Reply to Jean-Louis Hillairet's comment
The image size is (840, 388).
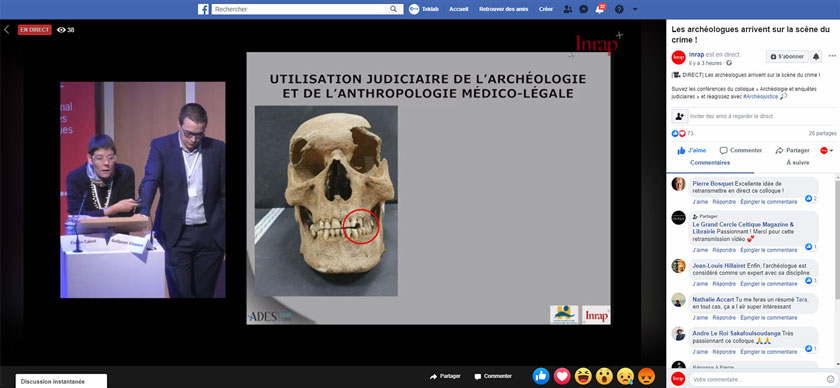[x=724, y=284]
